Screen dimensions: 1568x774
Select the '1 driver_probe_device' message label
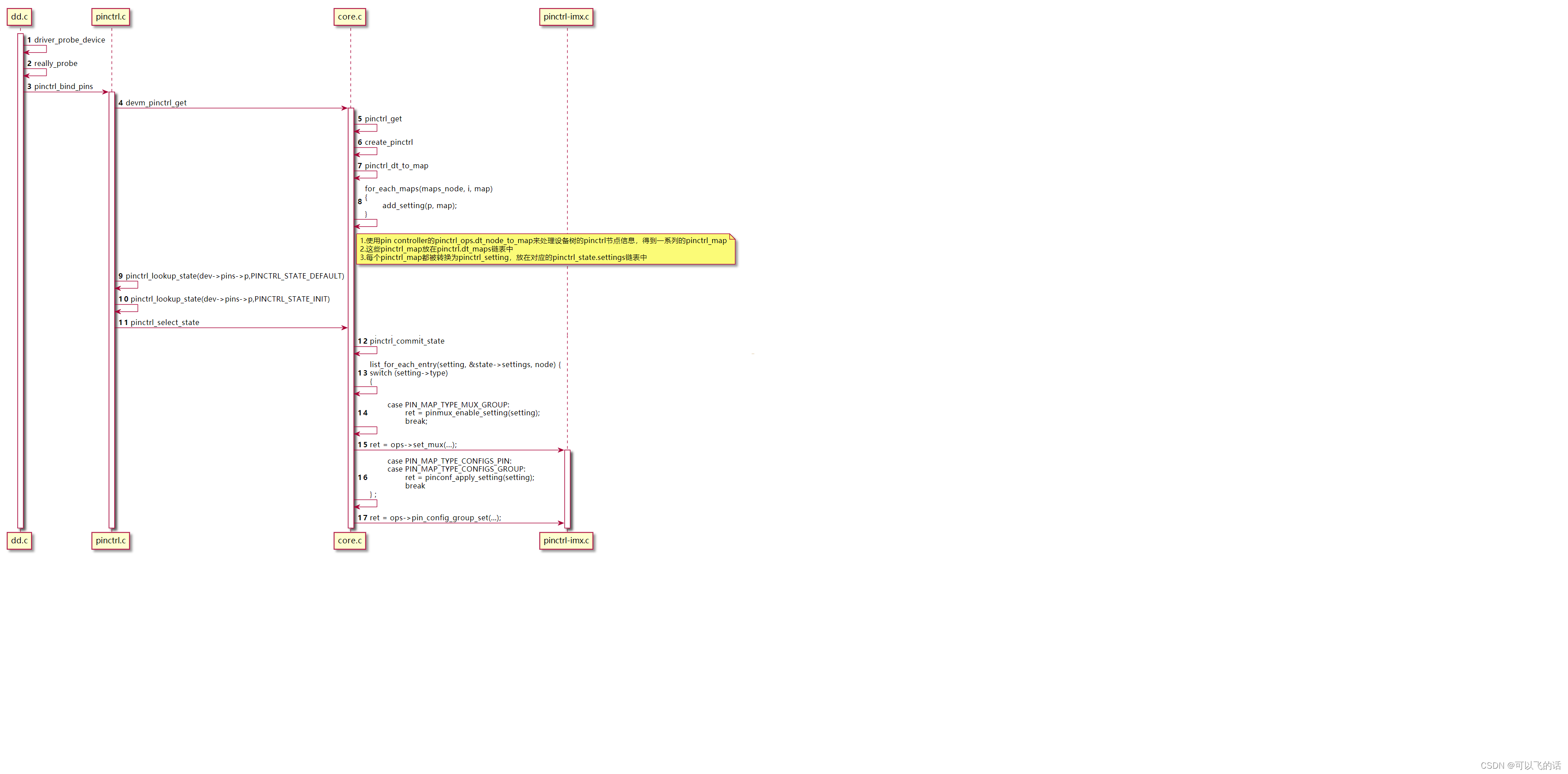point(66,40)
